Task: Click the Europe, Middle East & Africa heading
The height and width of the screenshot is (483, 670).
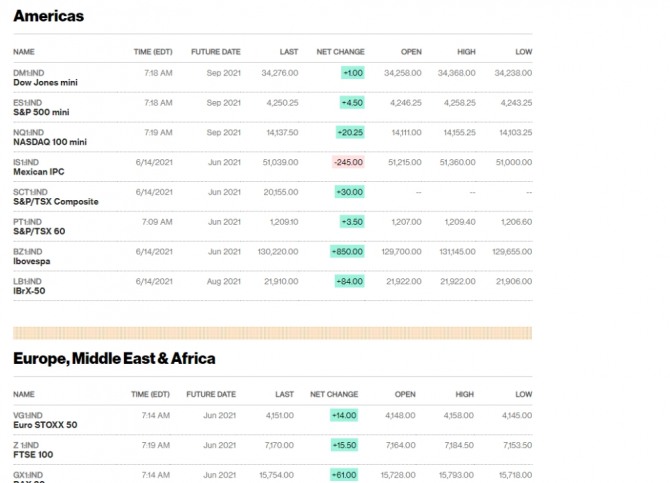Action: [x=114, y=358]
